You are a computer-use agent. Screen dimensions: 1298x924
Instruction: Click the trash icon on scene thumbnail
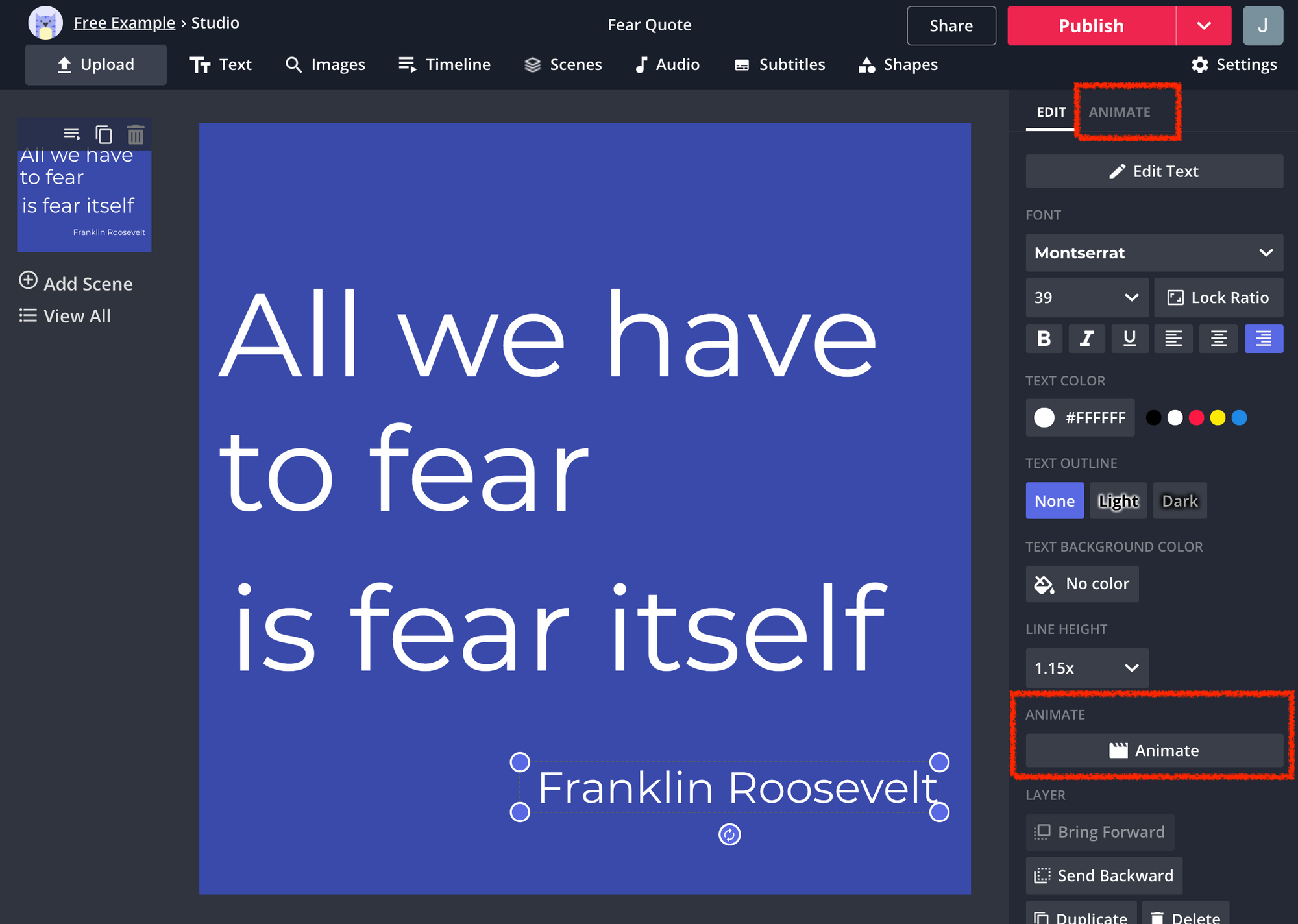(136, 134)
